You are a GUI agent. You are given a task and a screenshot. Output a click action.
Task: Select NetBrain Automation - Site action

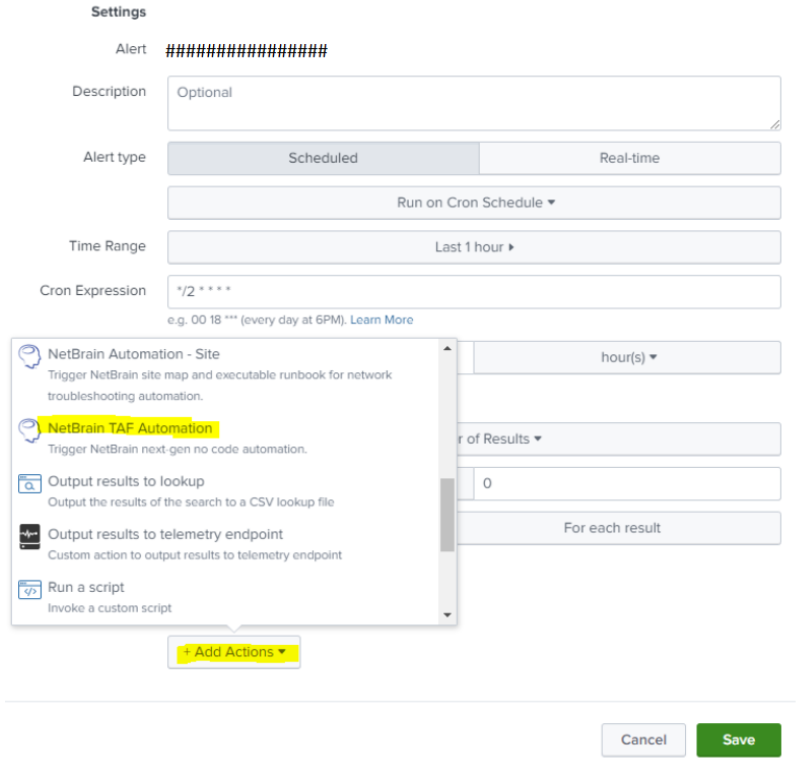225,375
